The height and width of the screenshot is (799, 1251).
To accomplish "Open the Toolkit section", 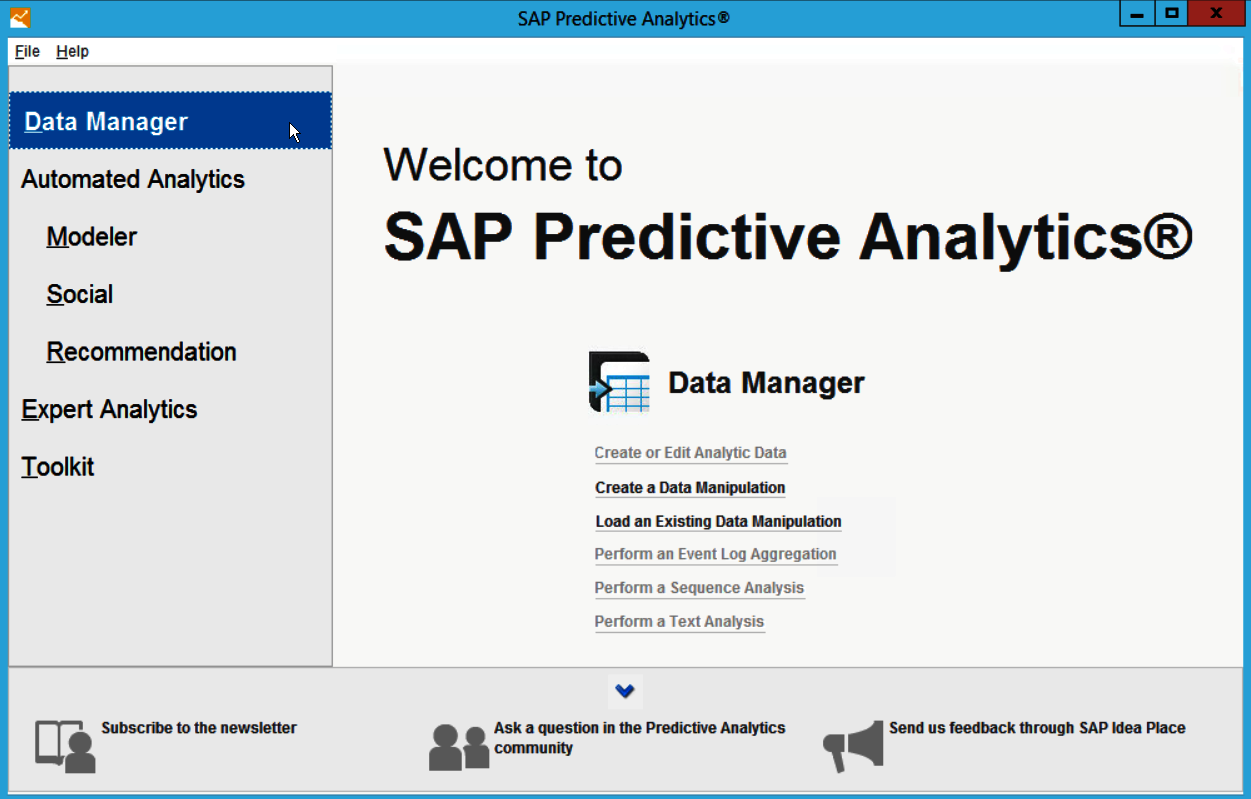I will (57, 466).
